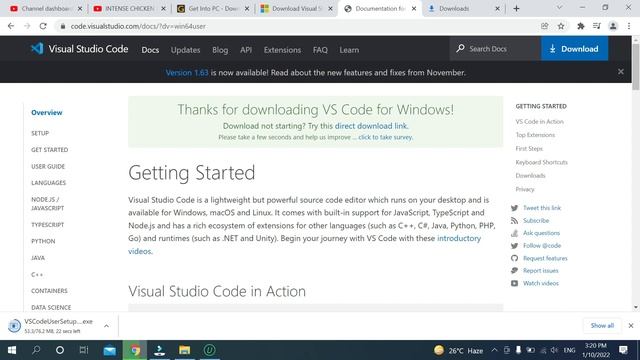
Task: Open the action center notification icon
Action: point(623,350)
